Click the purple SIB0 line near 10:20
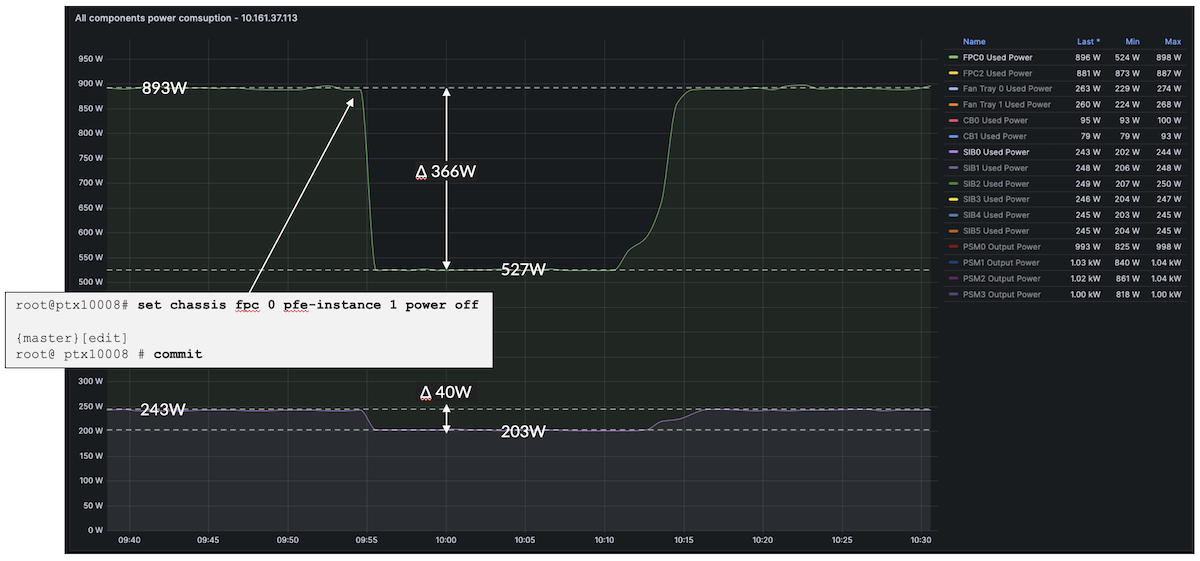This screenshot has height=561, width=1200. click(x=763, y=410)
